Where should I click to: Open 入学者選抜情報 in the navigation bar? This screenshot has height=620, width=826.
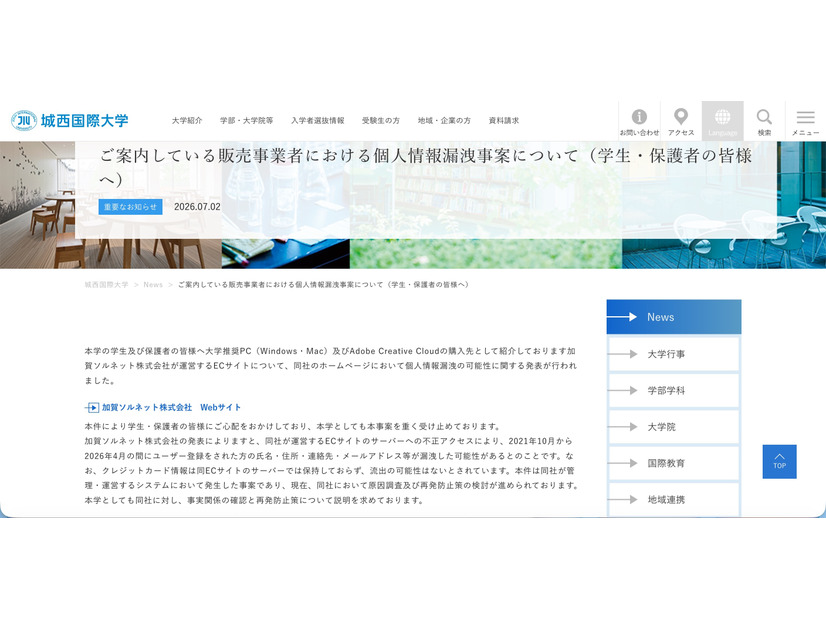point(318,121)
